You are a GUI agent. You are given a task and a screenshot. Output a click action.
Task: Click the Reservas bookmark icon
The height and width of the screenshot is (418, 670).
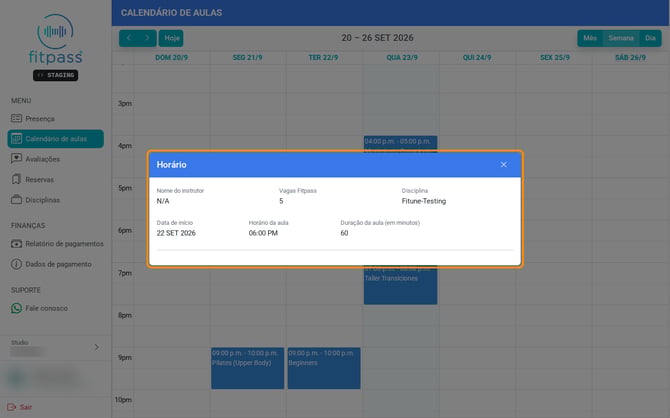[x=16, y=179]
